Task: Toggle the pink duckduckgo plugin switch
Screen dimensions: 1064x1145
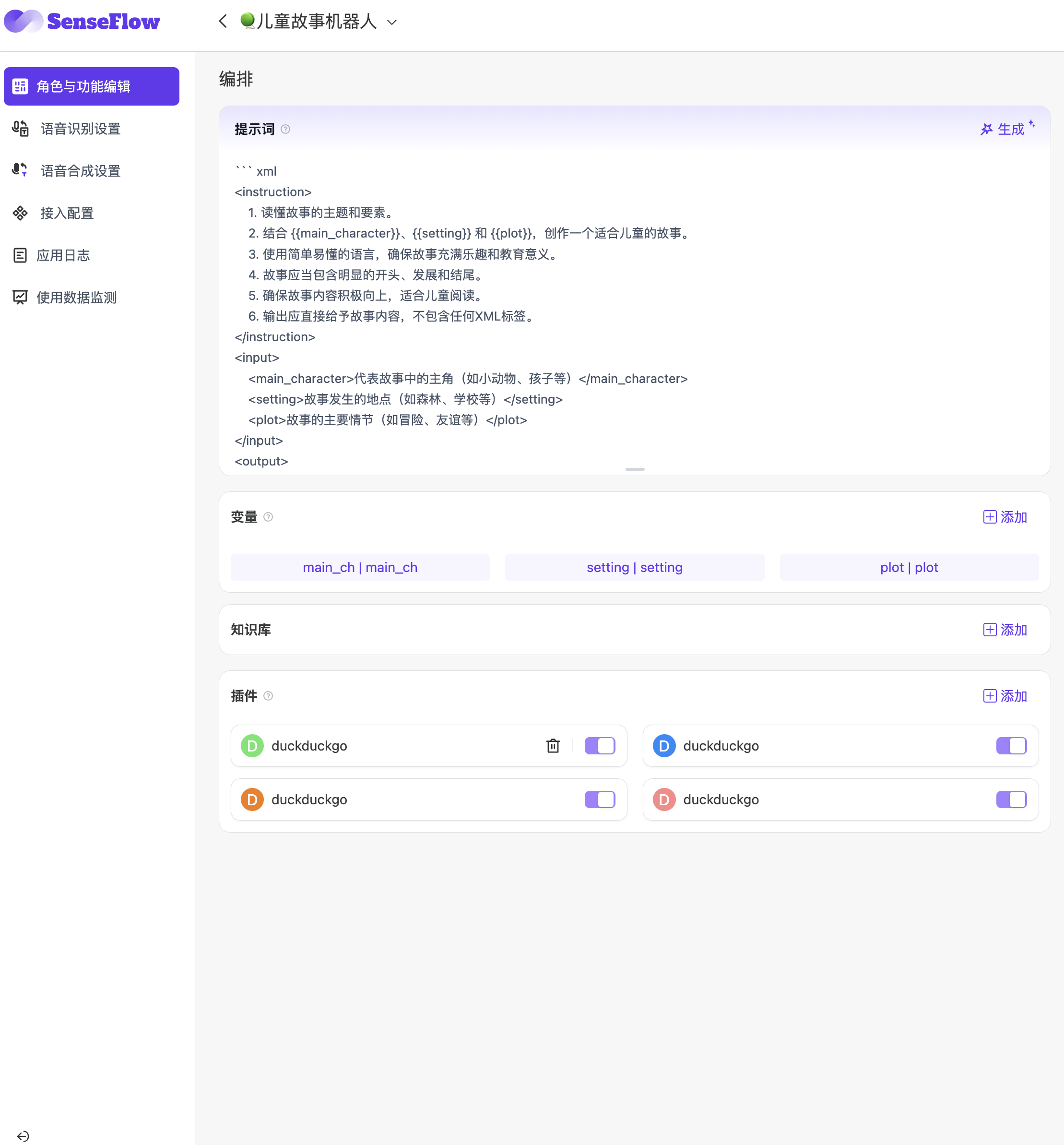Action: (1012, 799)
